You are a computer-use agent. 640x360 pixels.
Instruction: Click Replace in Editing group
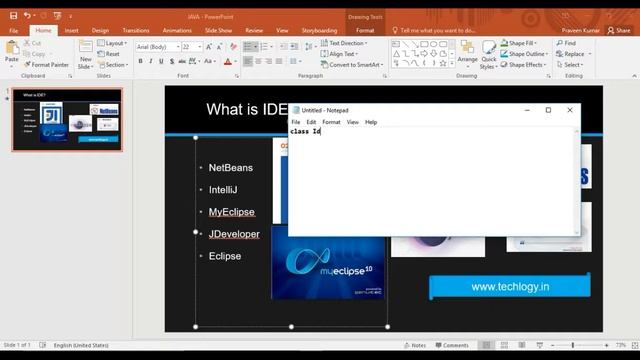570,54
